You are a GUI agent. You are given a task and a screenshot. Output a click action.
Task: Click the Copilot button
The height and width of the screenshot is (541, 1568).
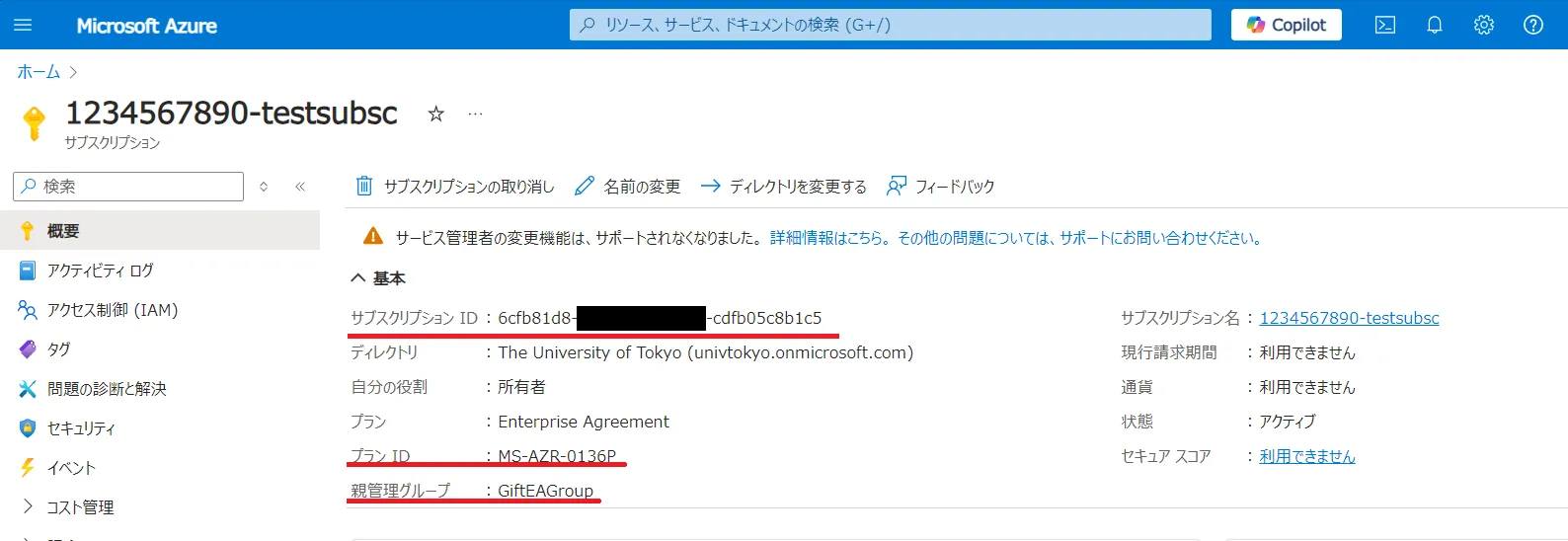point(1286,25)
